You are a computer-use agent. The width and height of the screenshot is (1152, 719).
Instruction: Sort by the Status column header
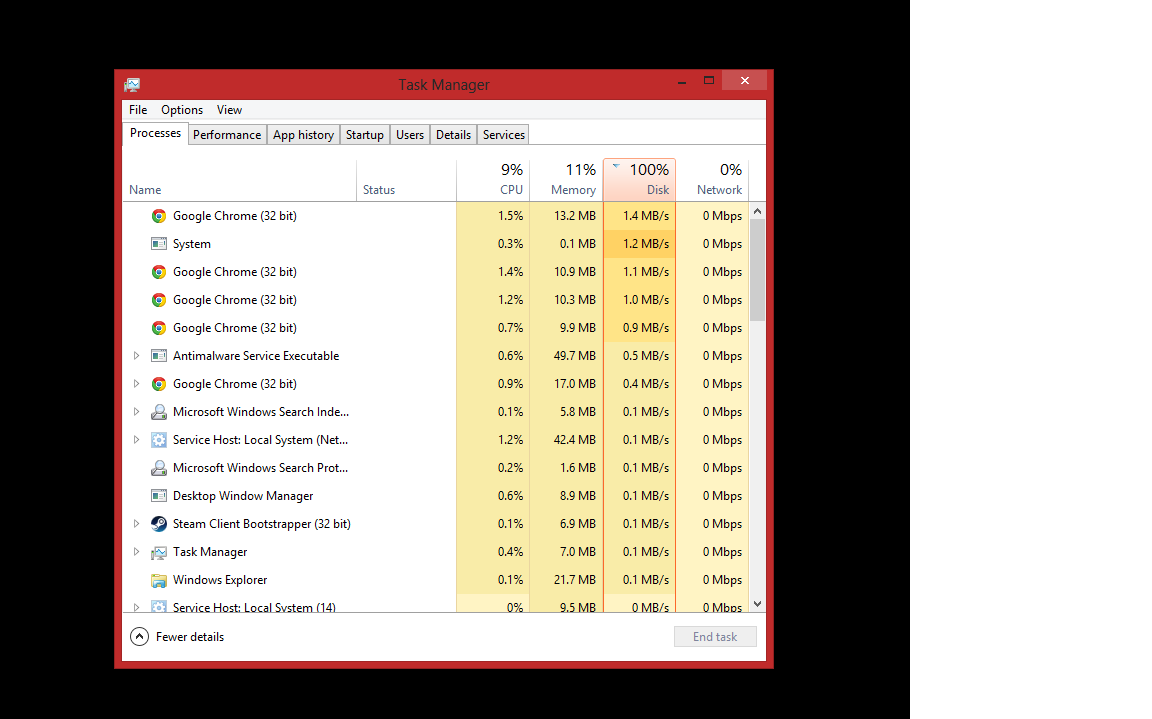406,181
